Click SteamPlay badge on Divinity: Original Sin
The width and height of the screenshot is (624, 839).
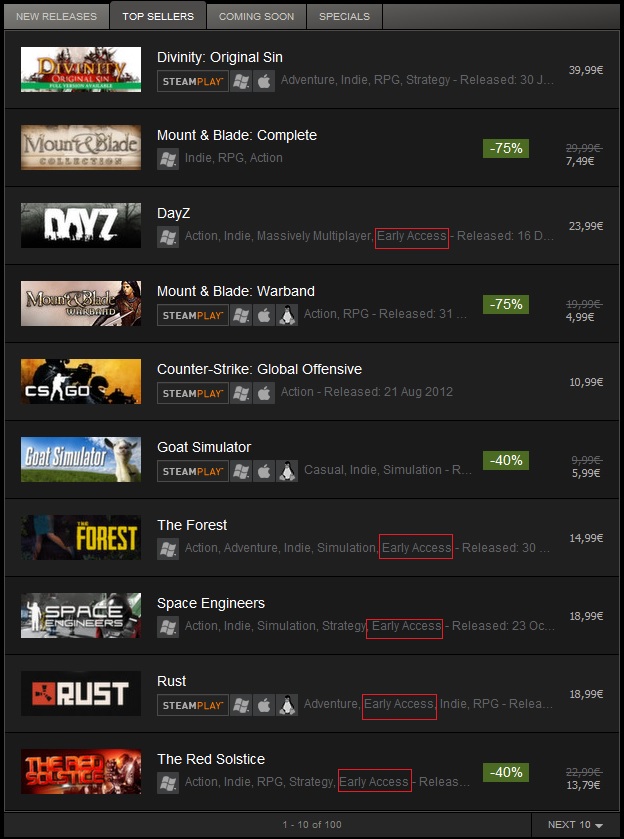[x=193, y=81]
